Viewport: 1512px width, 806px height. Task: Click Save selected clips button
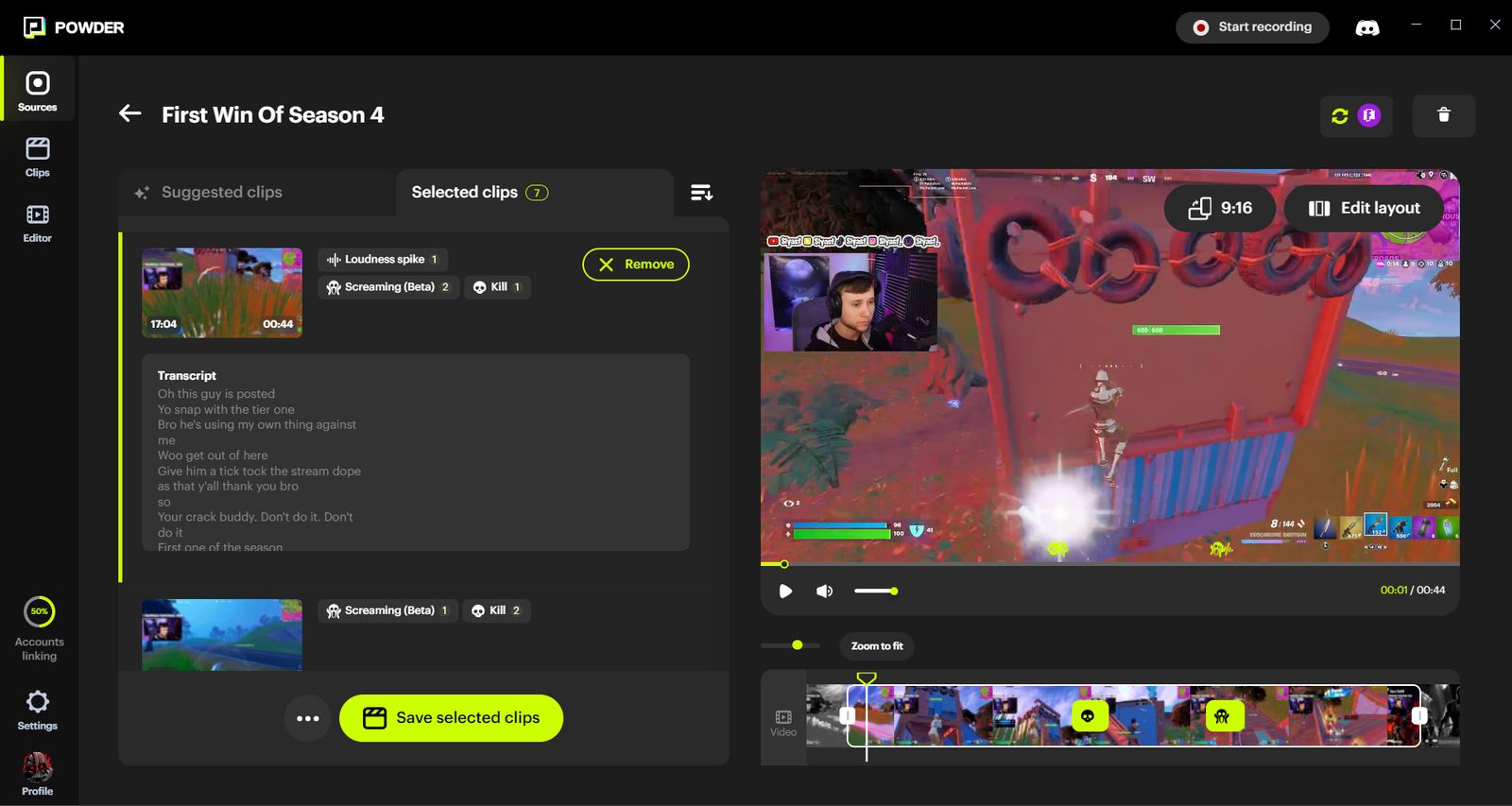(451, 718)
